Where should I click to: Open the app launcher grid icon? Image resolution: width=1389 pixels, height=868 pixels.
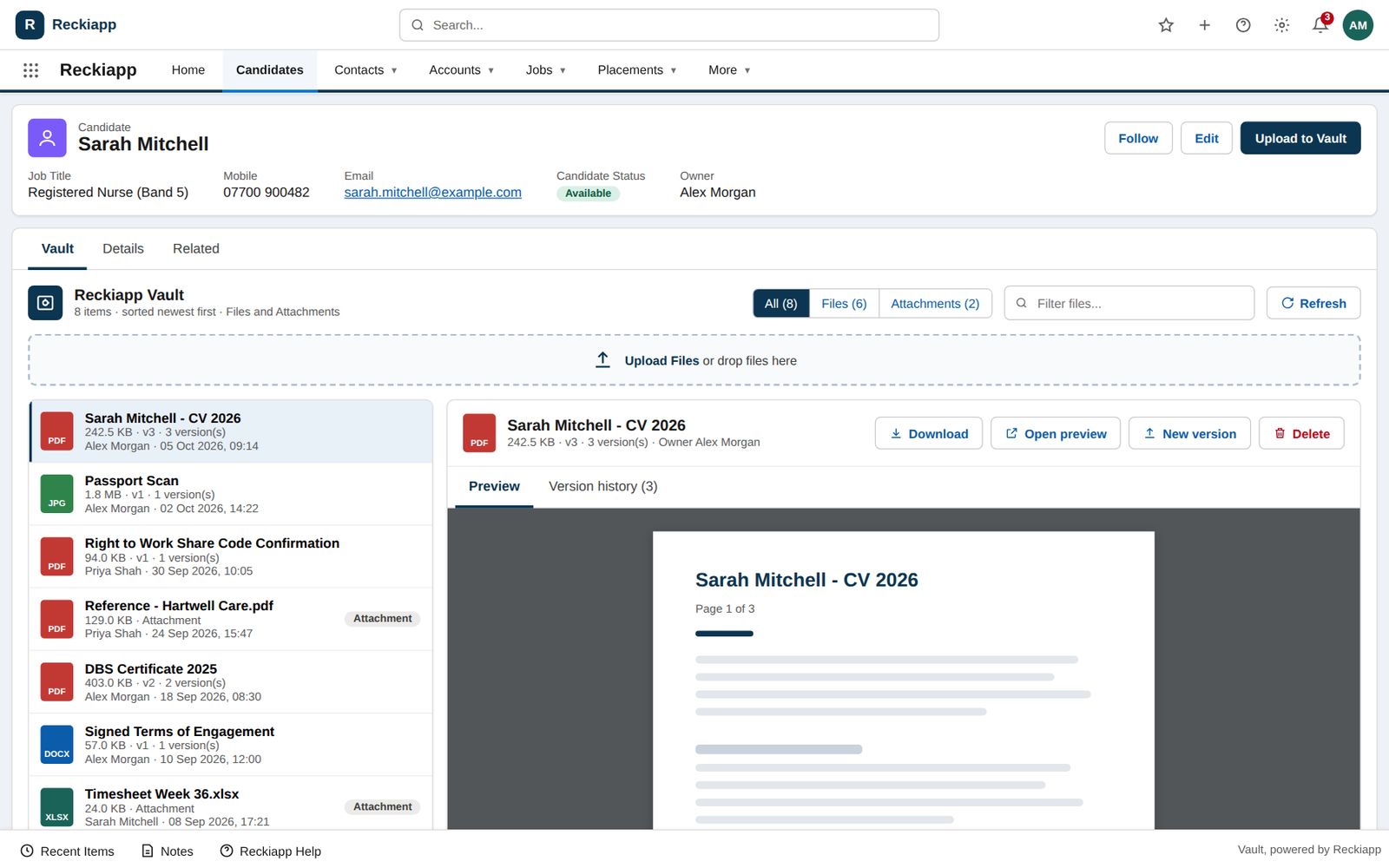coord(31,70)
